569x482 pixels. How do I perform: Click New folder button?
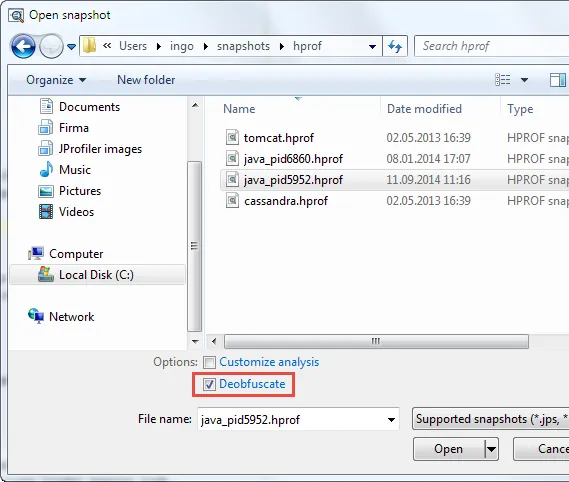pyautogui.click(x=146, y=80)
